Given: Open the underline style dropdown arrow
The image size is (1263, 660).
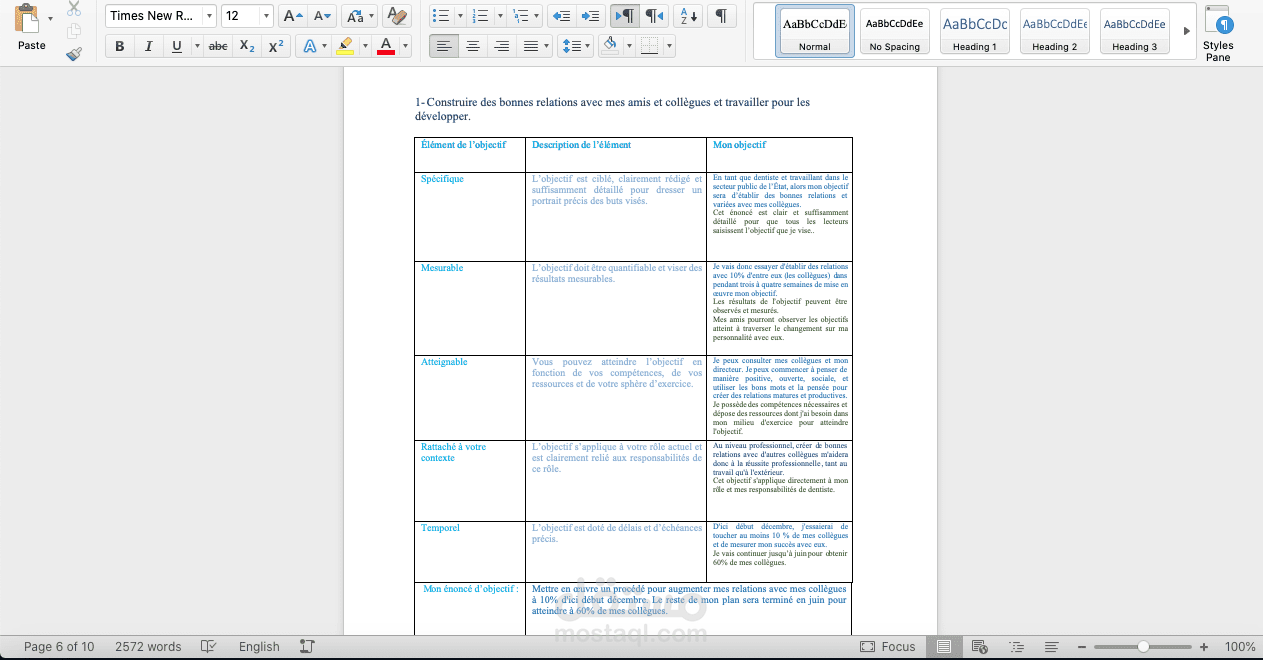Looking at the screenshot, I should pyautogui.click(x=196, y=46).
